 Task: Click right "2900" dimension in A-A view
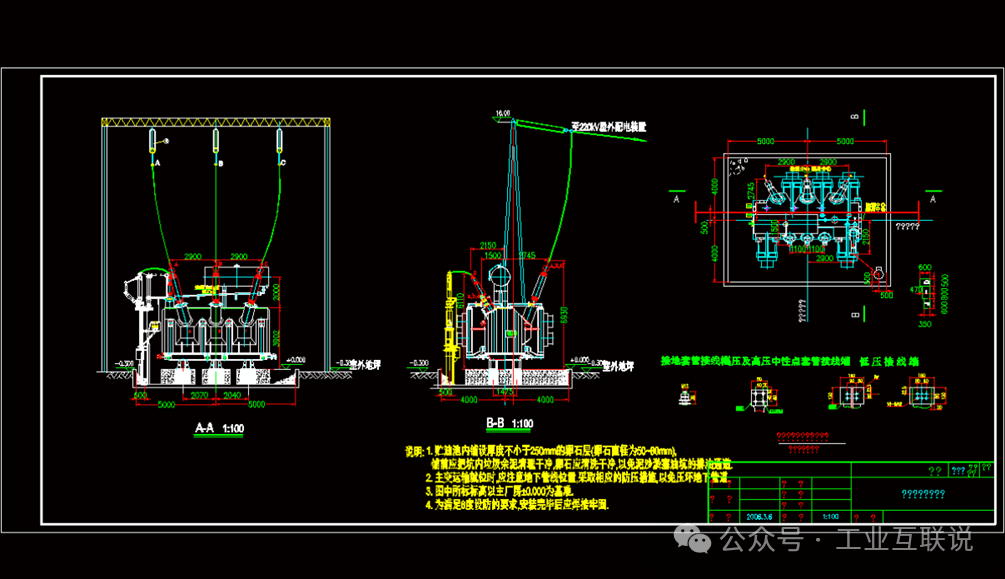point(239,256)
